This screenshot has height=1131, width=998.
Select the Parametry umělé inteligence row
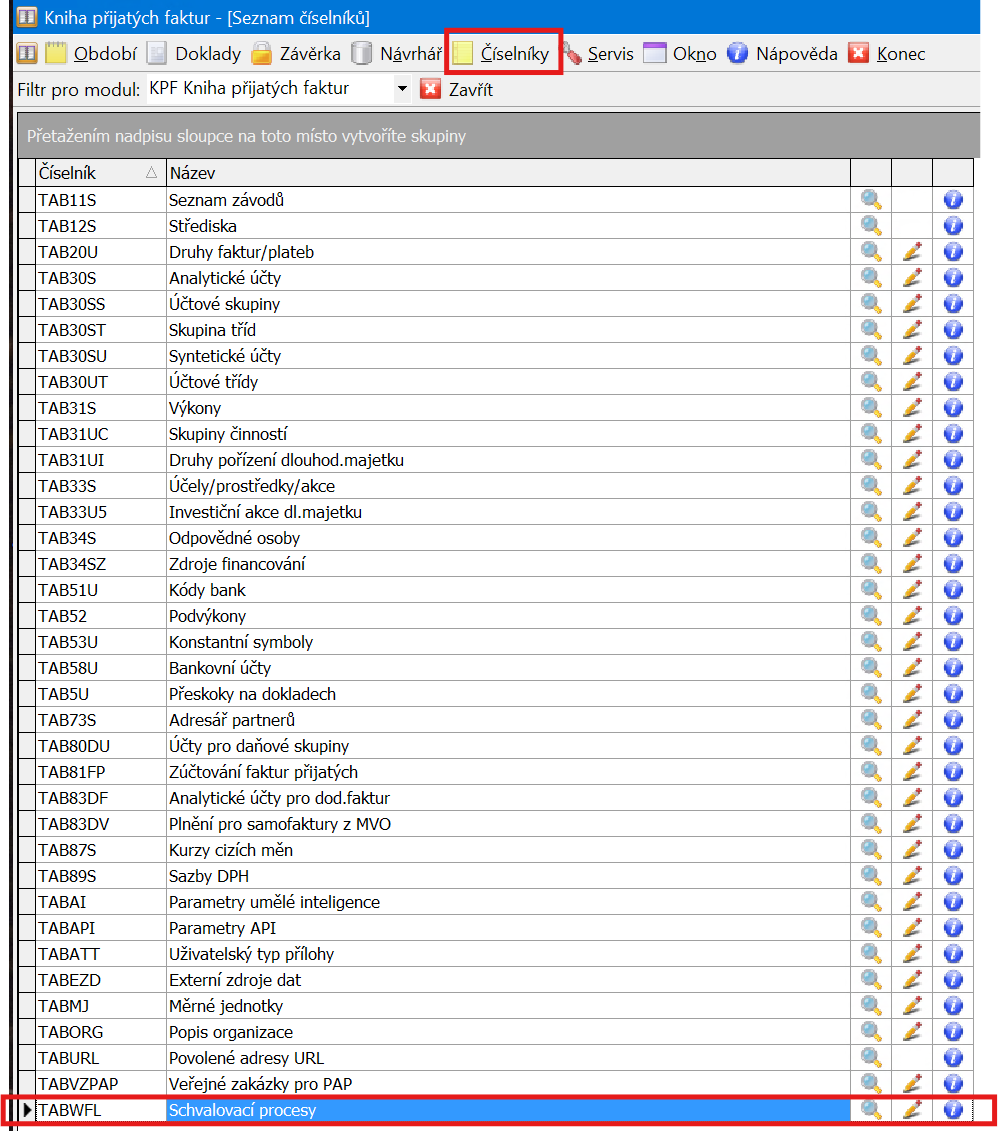point(274,902)
